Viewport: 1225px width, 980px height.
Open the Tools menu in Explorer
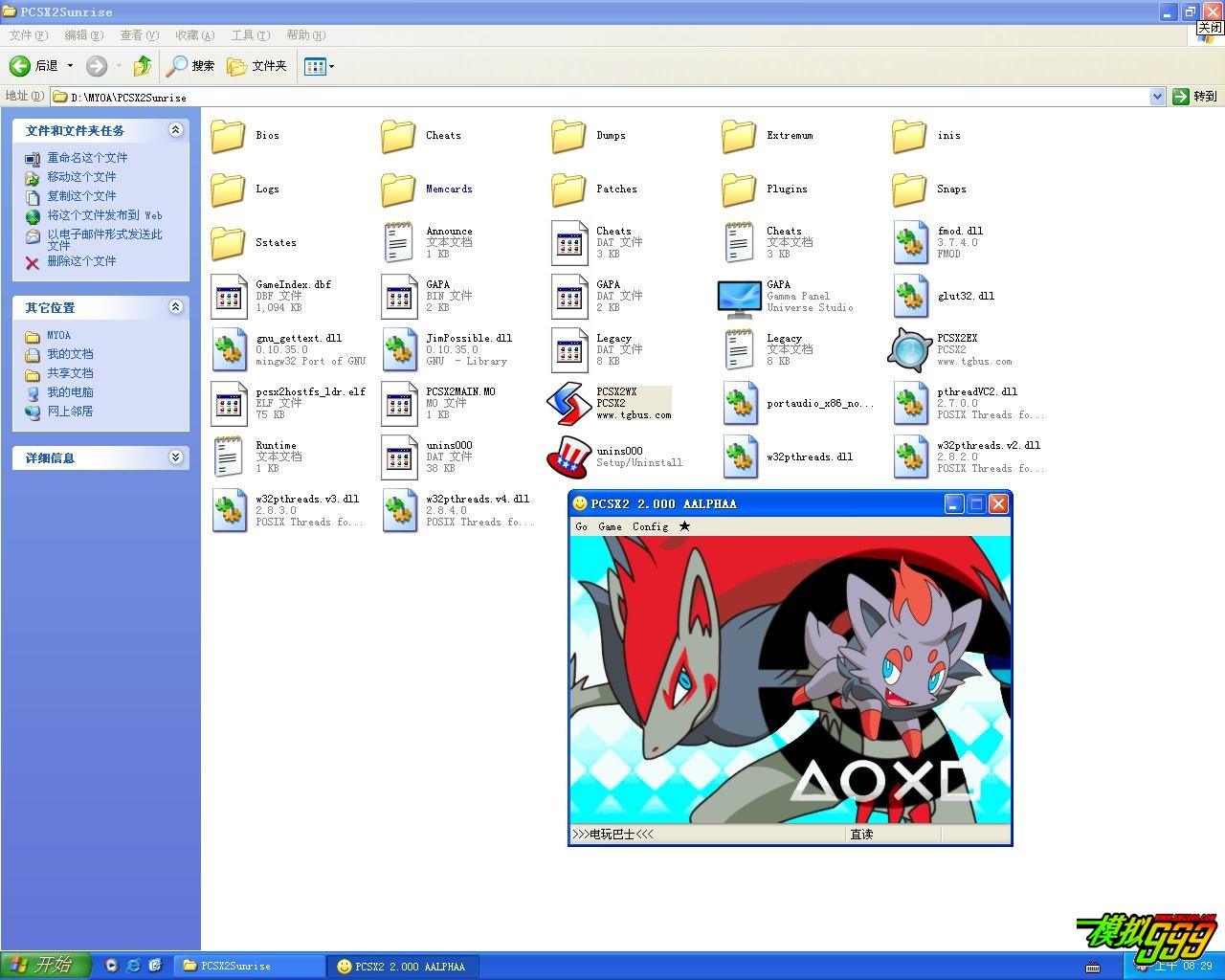pyautogui.click(x=250, y=35)
